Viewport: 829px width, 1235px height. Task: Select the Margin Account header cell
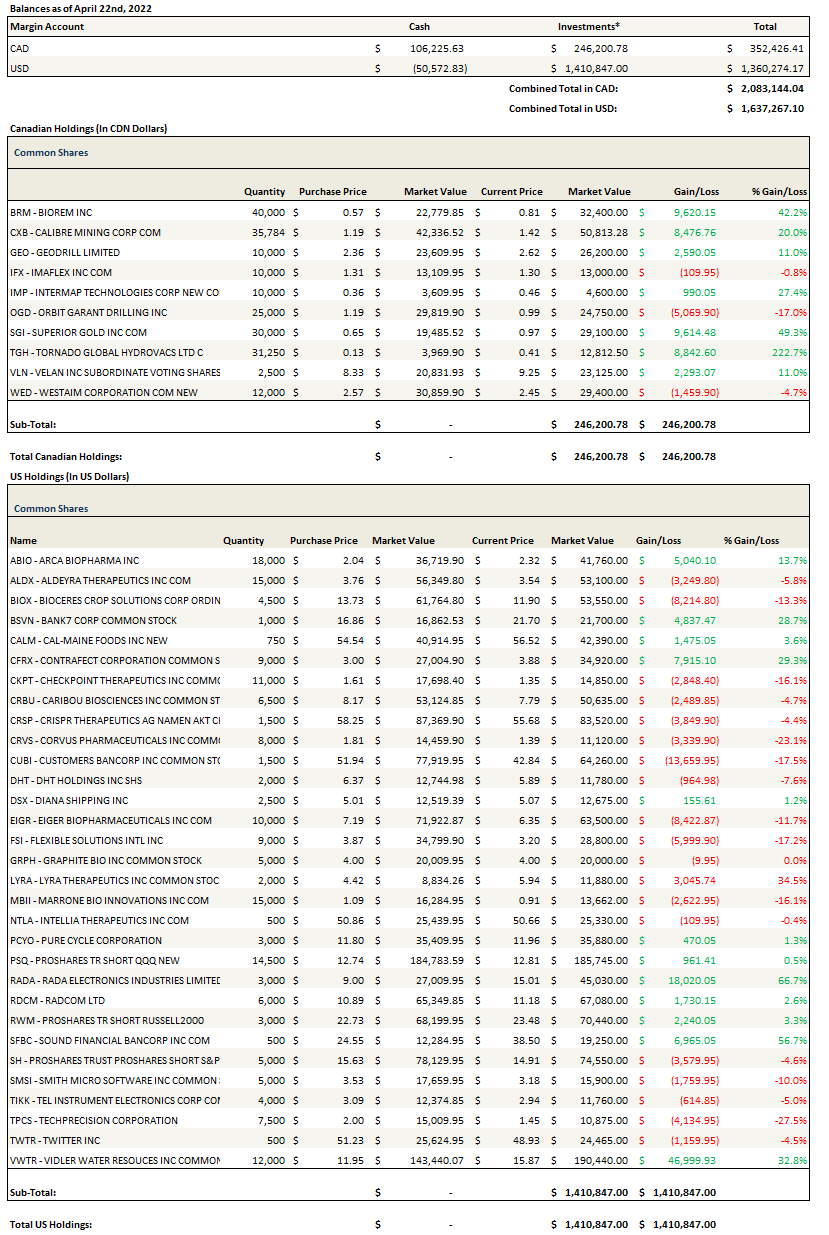pos(47,27)
